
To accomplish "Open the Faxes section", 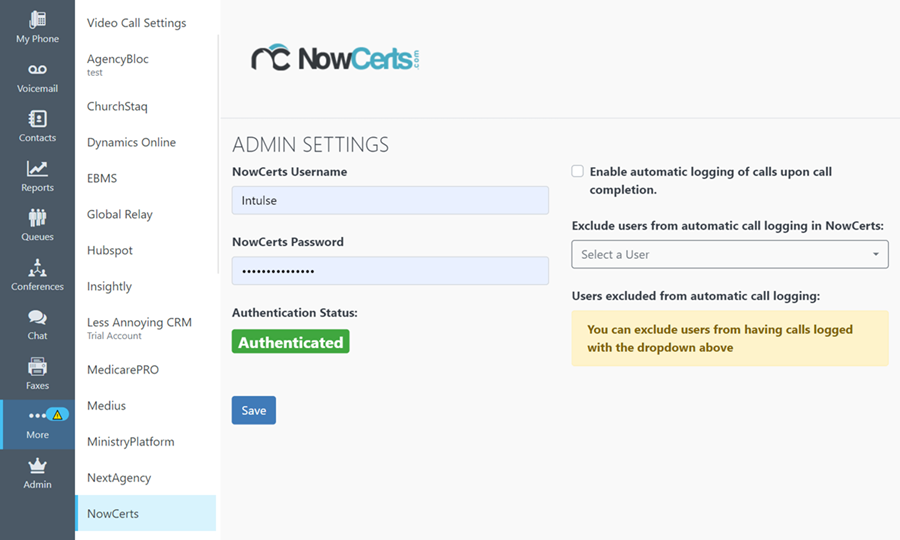I will (x=37, y=374).
